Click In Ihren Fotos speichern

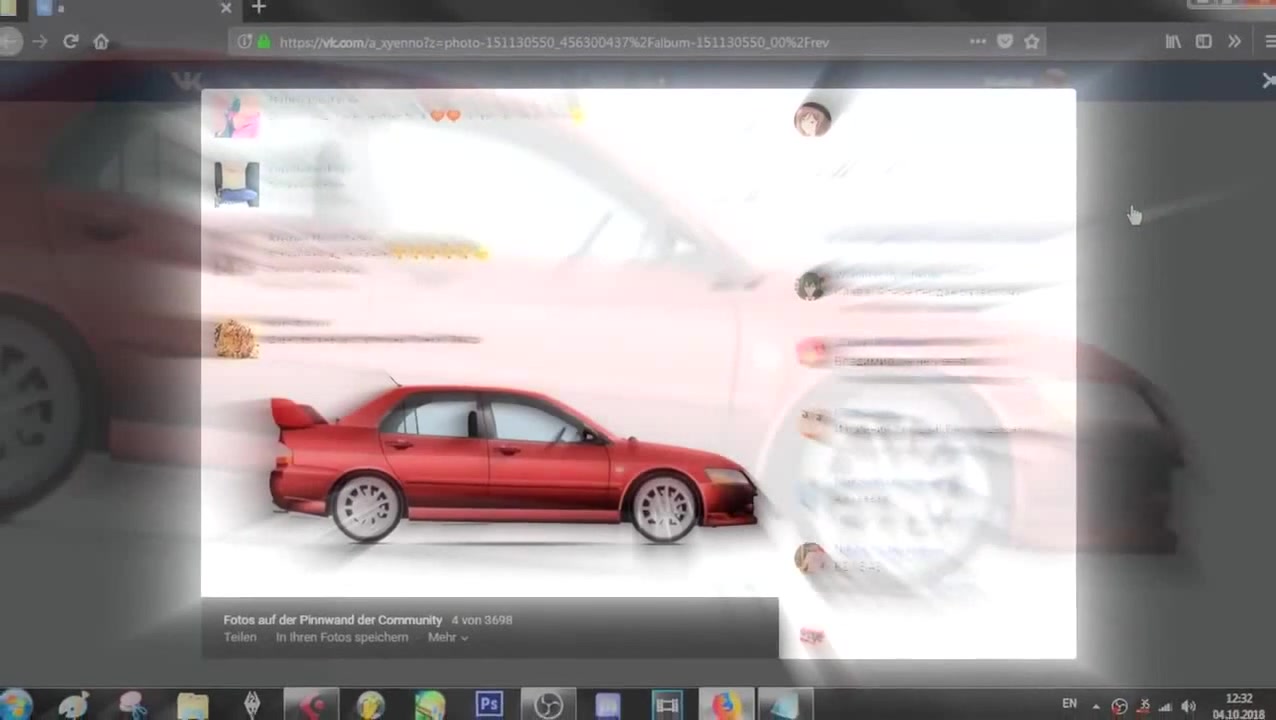tap(341, 638)
